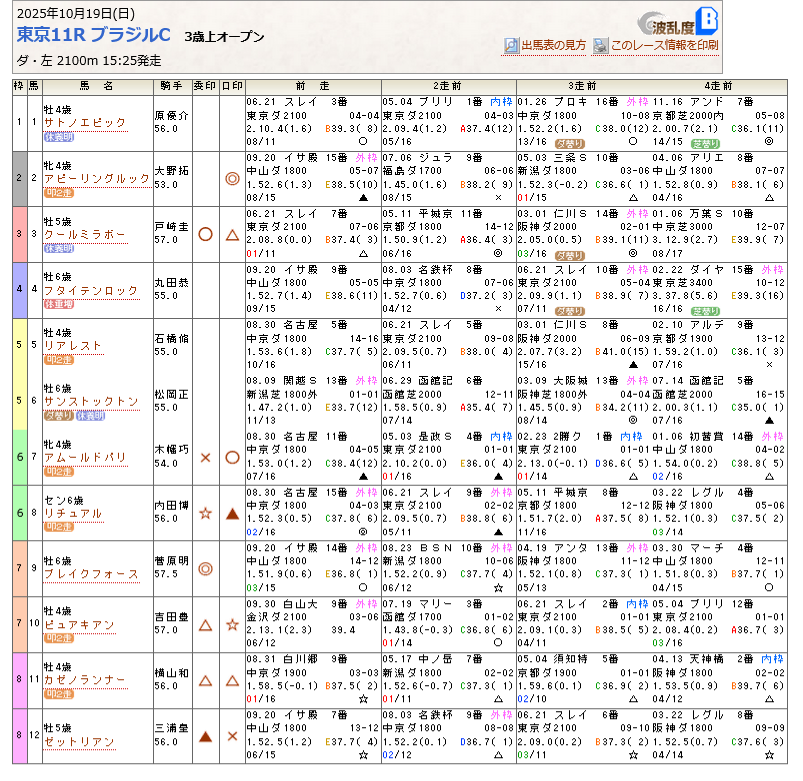This screenshot has width=803, height=781.
Task: Click 叩2走 badge under アビーリングルック
Action: (x=59, y=193)
